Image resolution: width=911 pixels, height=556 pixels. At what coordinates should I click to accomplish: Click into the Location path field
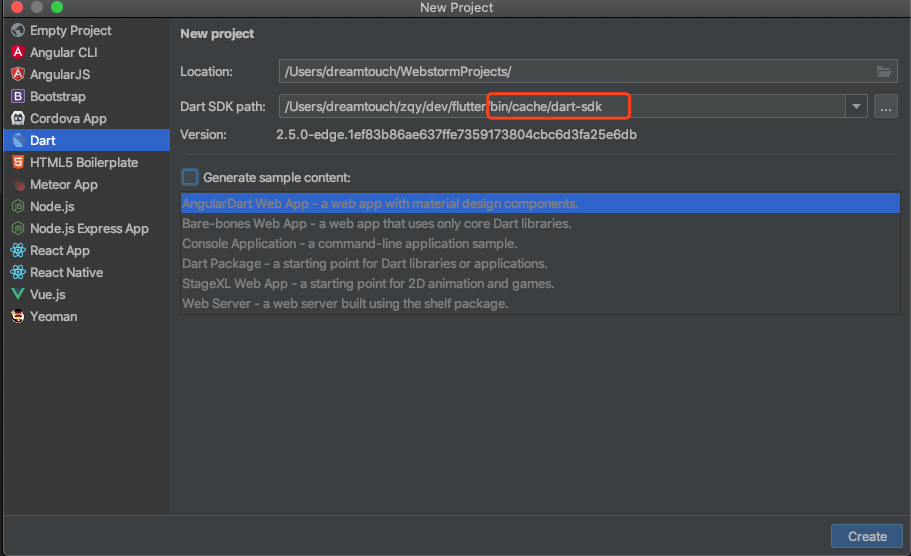tap(570, 71)
